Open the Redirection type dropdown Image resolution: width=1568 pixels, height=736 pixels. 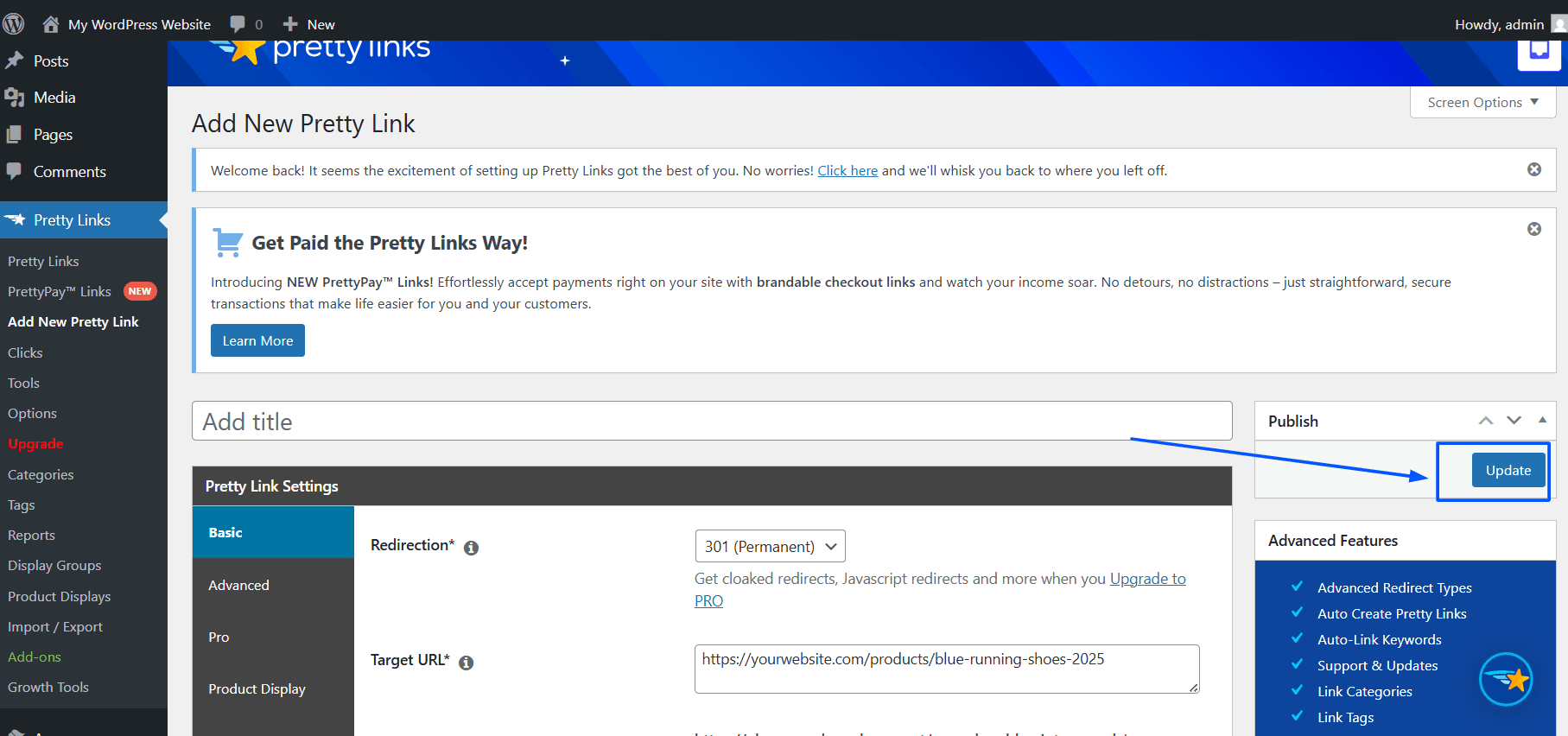coord(771,546)
